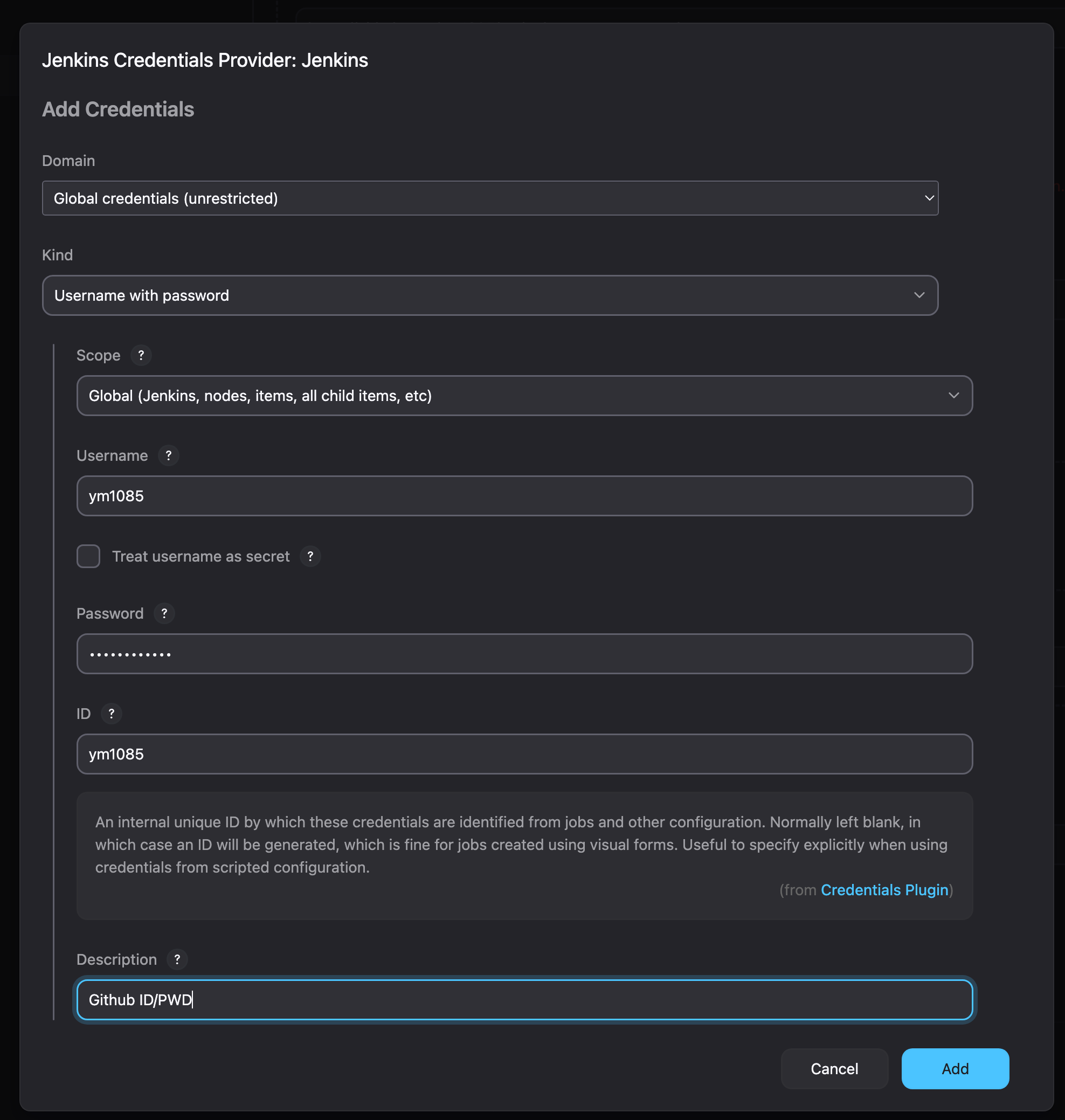Click help icon beside Treat username as secret
The width and height of the screenshot is (1065, 1120).
point(310,556)
